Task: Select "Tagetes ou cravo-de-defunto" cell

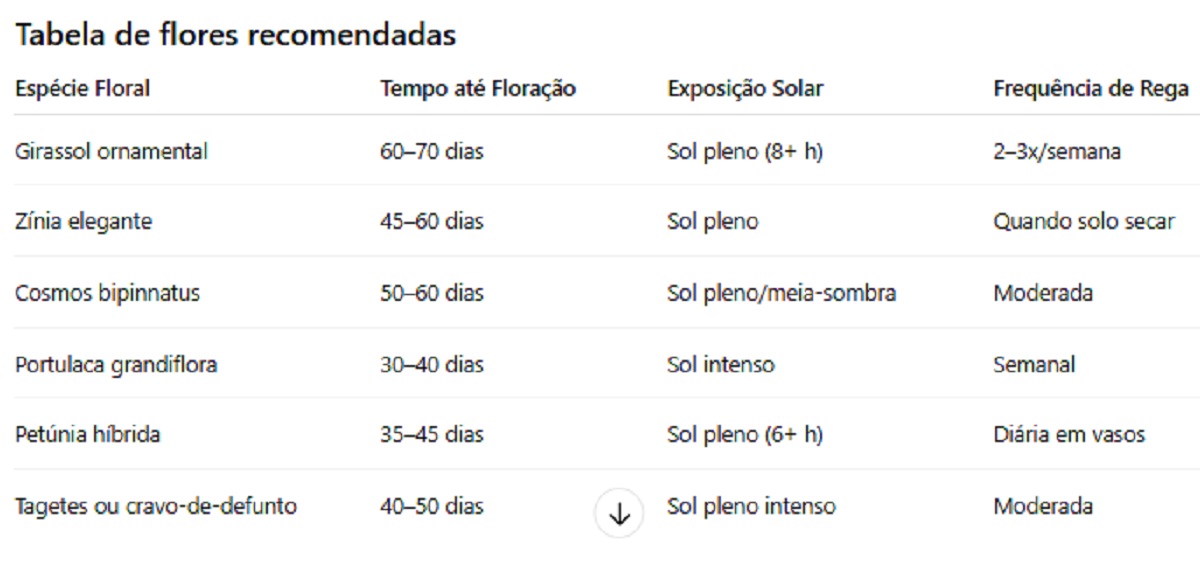Action: pos(155,507)
